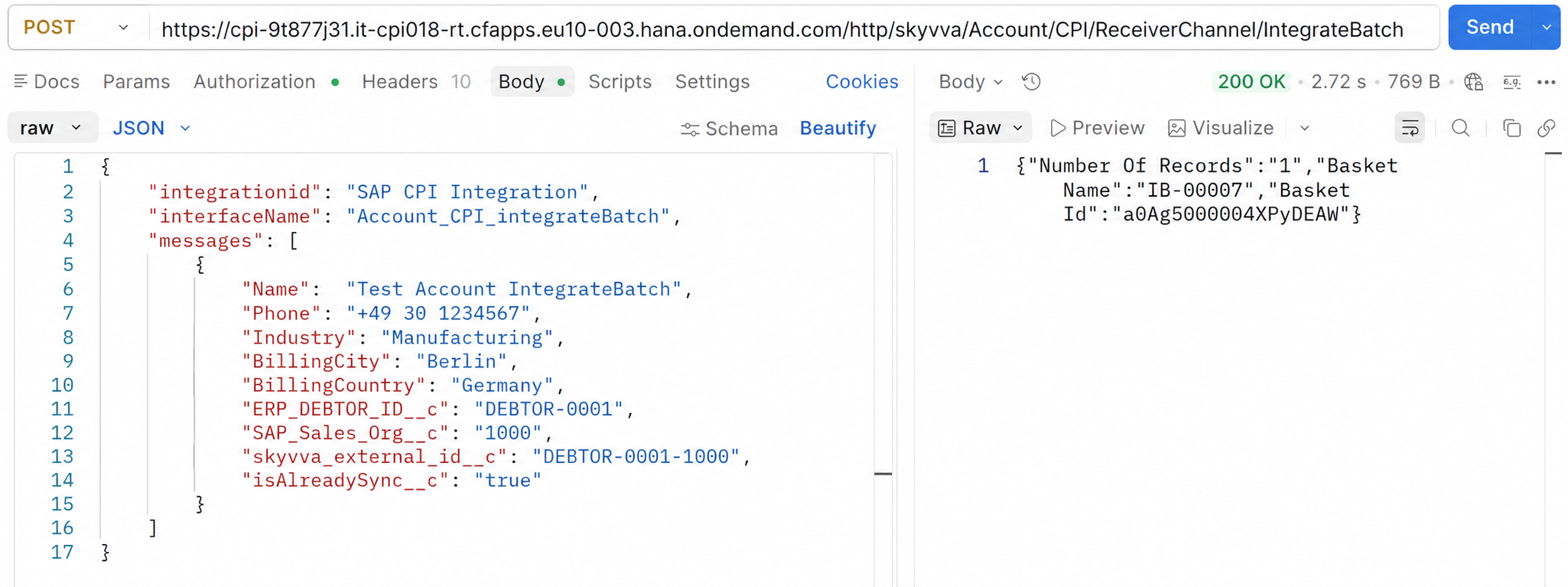The image size is (1568, 587).
Task: Open the response Raw format dropdown
Action: [981, 128]
